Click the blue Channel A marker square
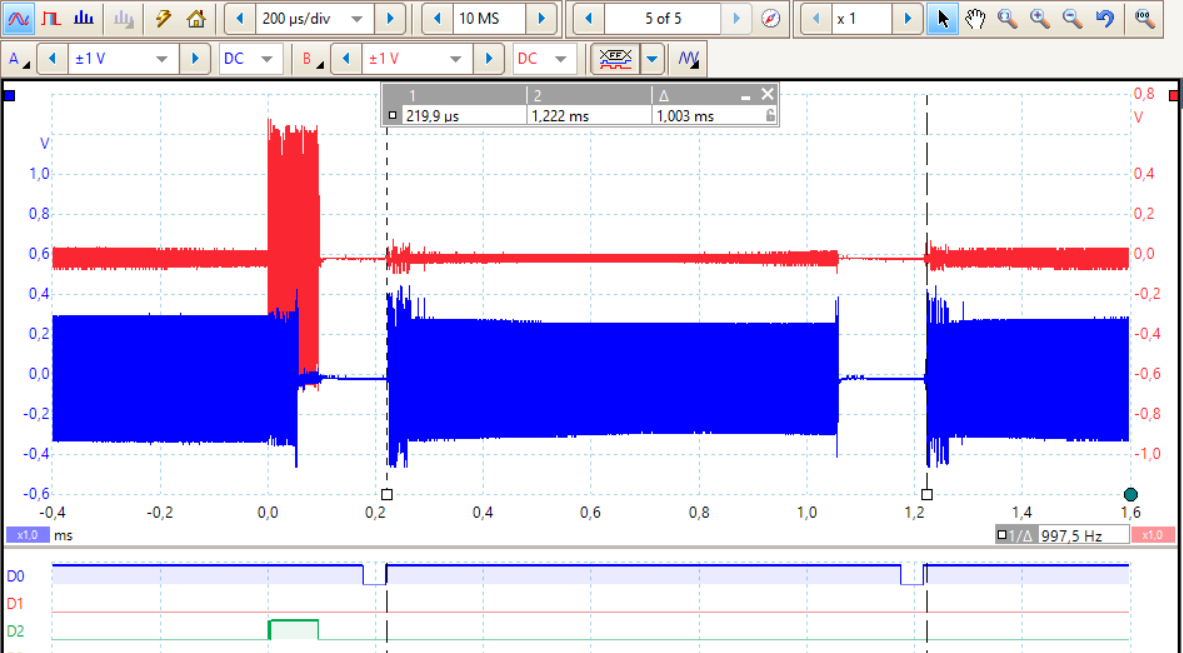The width and height of the screenshot is (1183, 653). pos(10,96)
